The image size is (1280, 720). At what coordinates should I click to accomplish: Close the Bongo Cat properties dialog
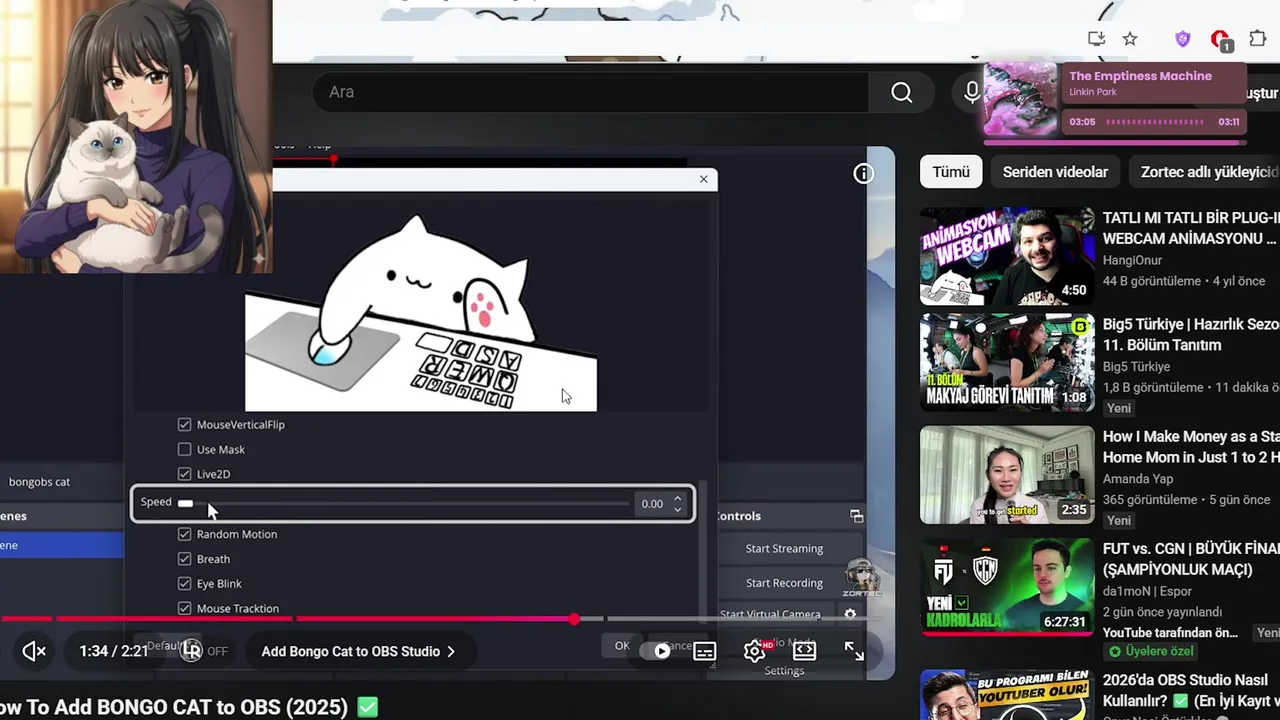pyautogui.click(x=703, y=179)
